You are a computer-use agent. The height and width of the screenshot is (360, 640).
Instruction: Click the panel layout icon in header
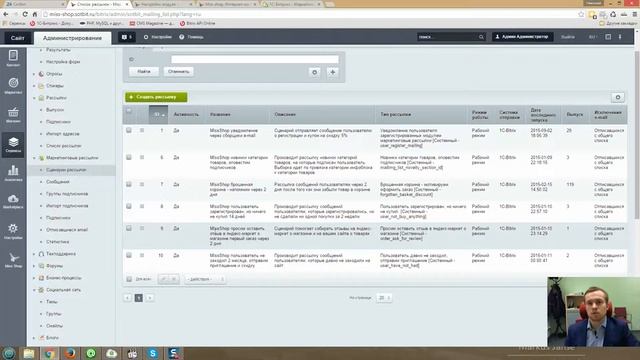pos(608,37)
